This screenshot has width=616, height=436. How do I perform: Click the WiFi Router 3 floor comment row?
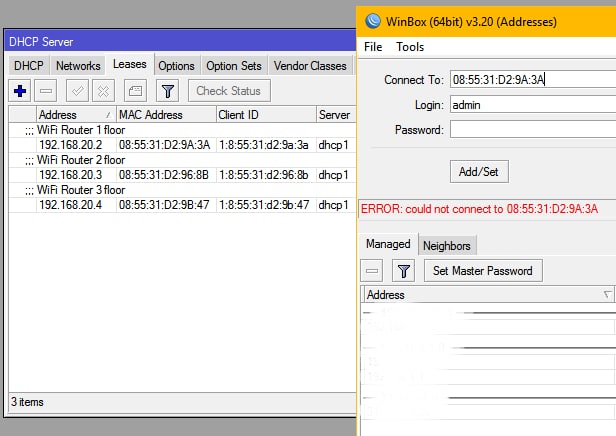[182, 190]
